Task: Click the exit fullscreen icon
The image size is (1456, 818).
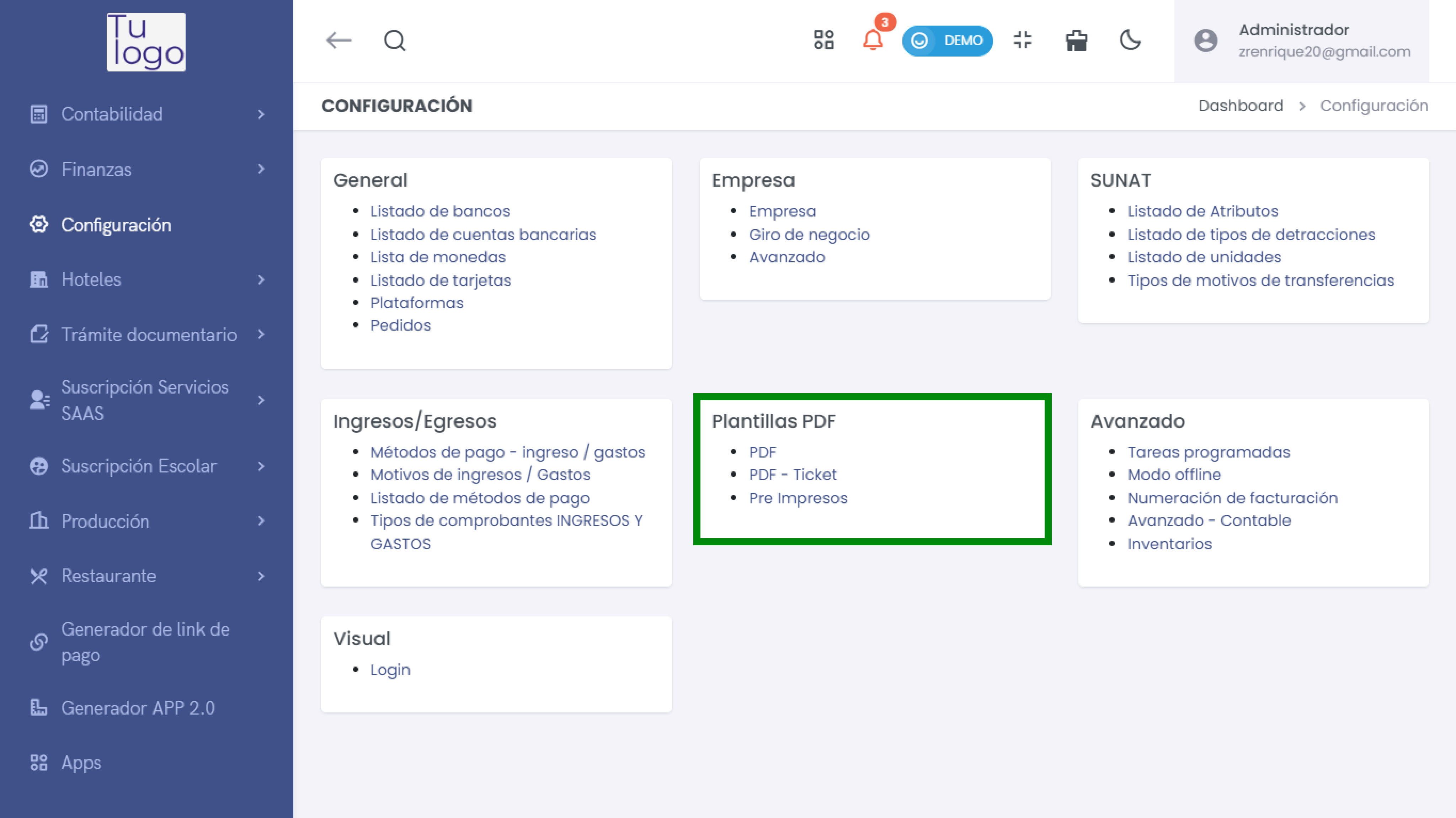Action: 1023,40
